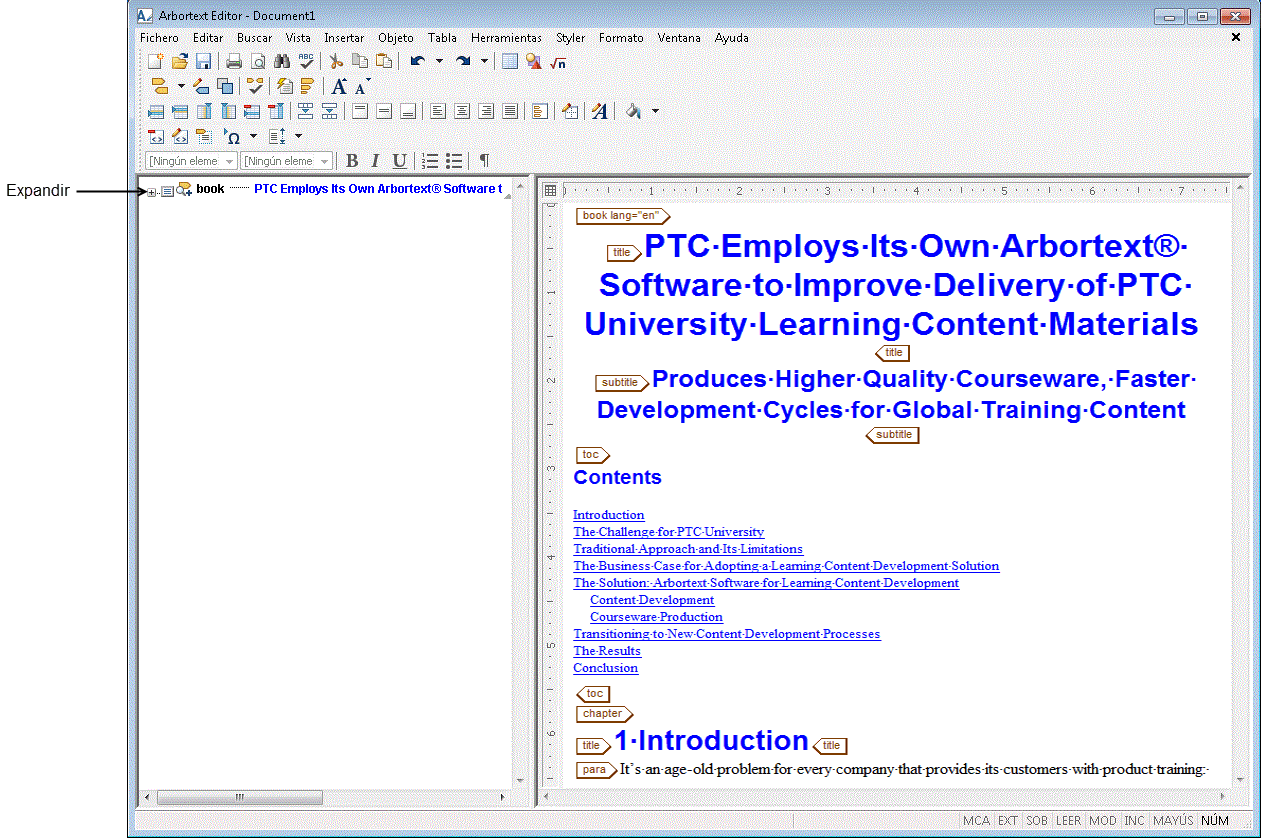1261x838 pixels.
Task: Click the book lang="en" opening tag
Action: (x=623, y=216)
